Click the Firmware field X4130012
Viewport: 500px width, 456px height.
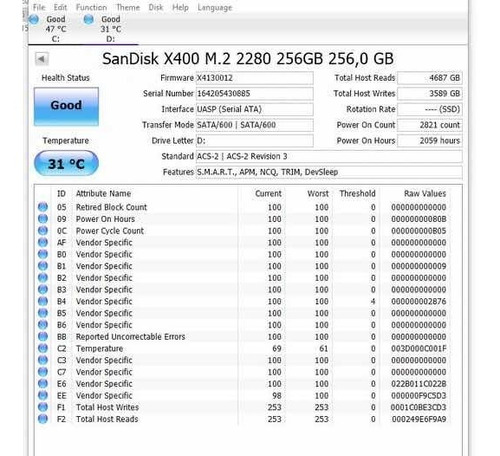(x=254, y=78)
